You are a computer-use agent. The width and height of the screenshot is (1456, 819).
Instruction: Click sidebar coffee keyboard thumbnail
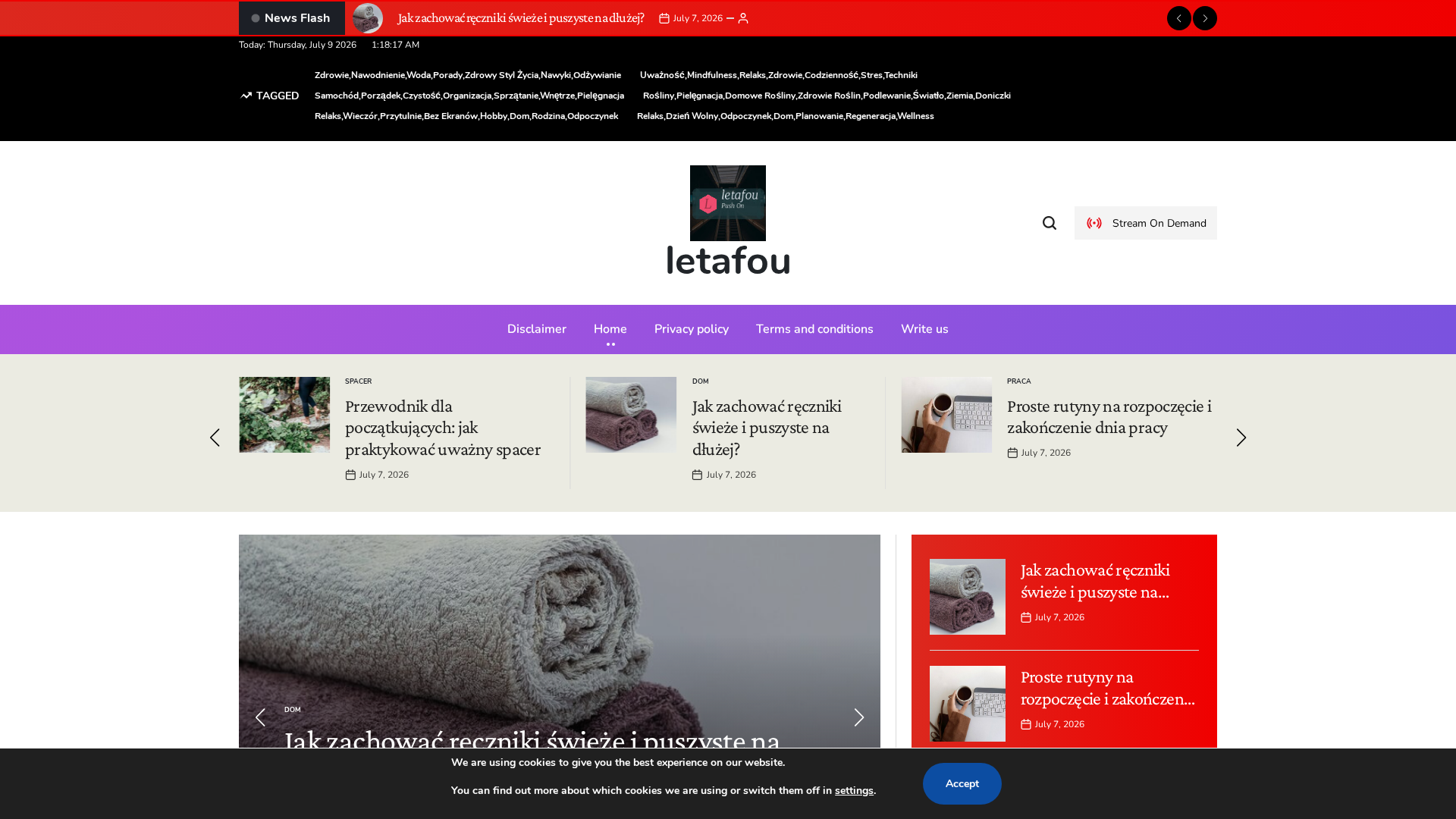968,704
